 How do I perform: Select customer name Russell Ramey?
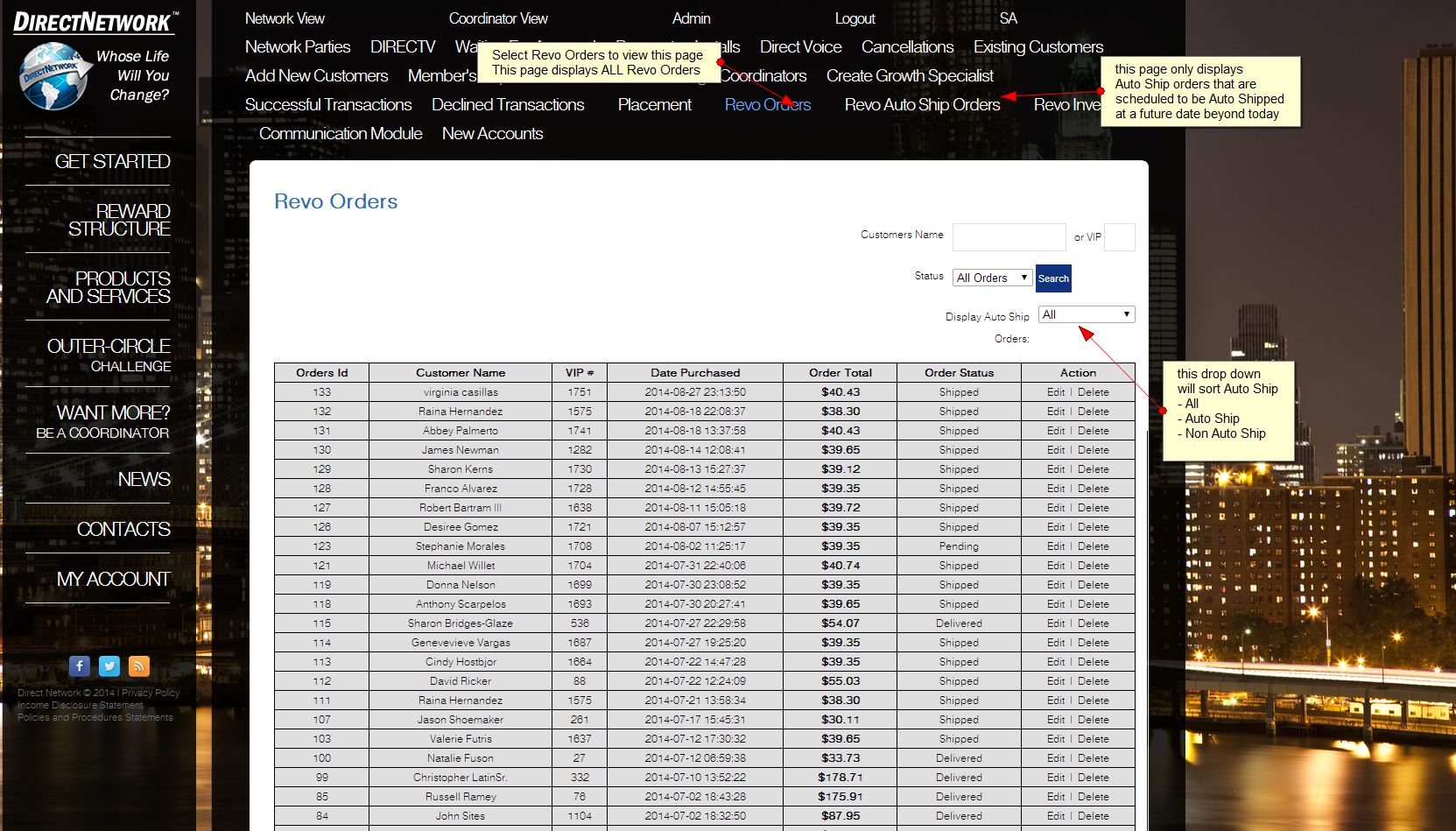[x=461, y=797]
